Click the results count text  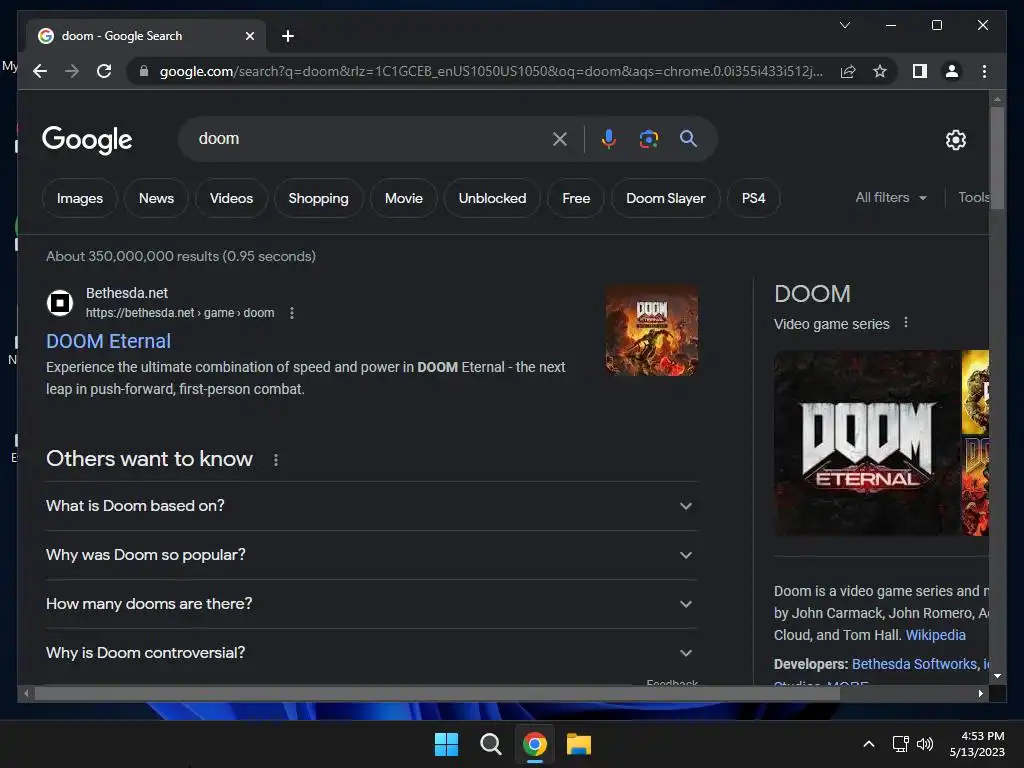(x=181, y=256)
